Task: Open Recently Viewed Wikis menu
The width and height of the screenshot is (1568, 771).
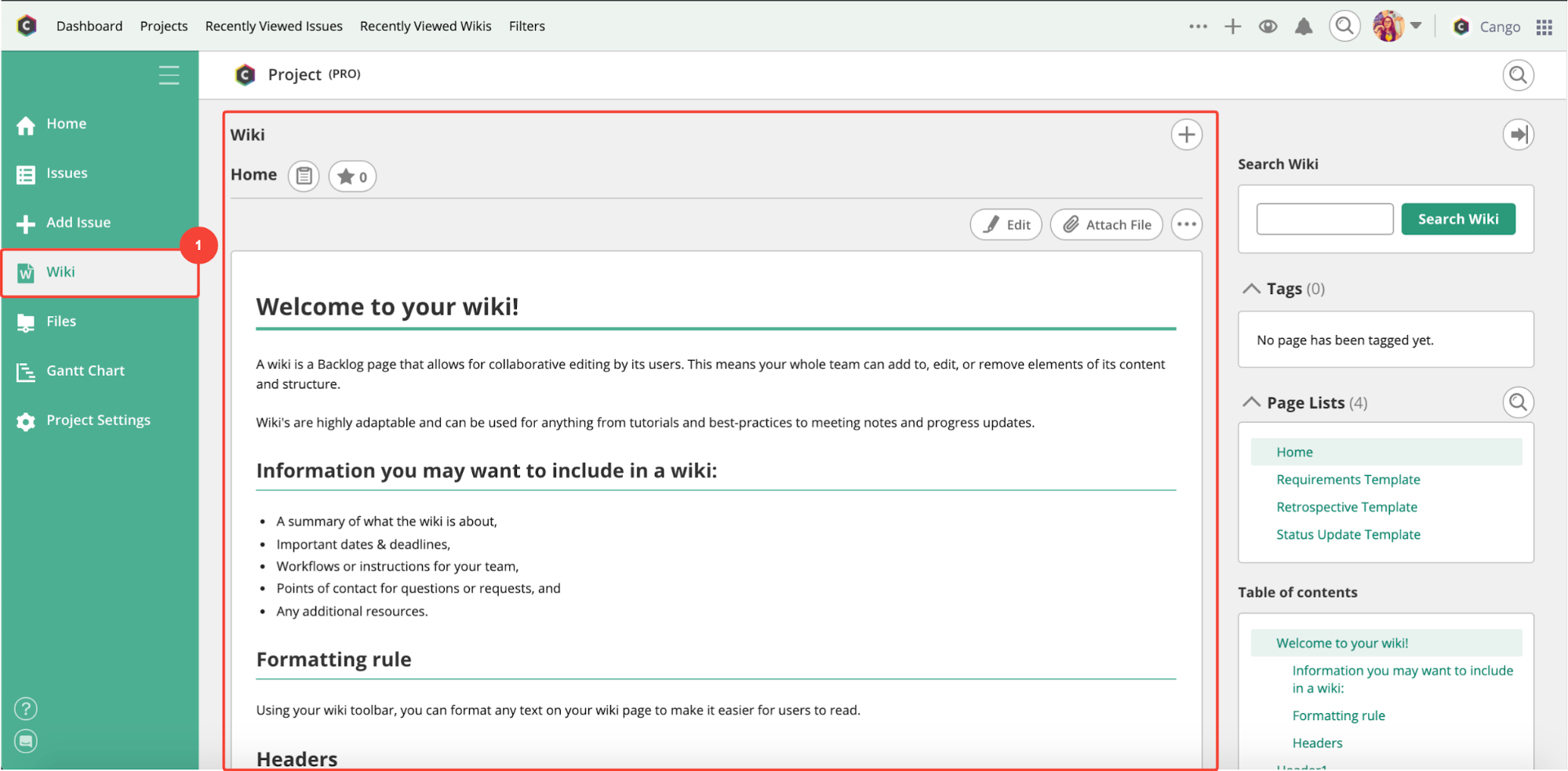Action: pos(425,27)
